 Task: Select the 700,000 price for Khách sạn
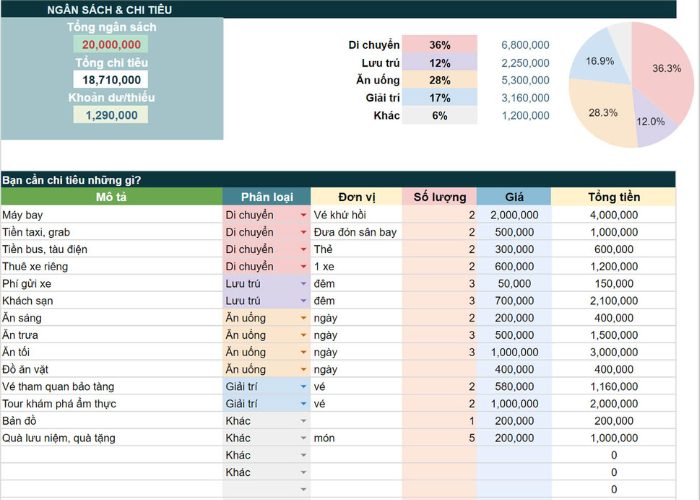[514, 300]
